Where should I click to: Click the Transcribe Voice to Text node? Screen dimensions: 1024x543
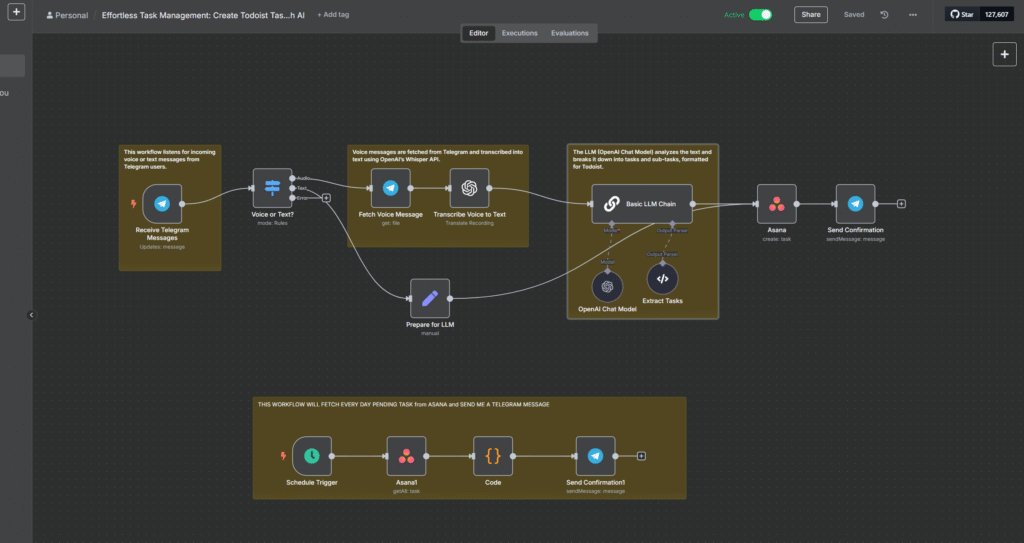tap(469, 188)
